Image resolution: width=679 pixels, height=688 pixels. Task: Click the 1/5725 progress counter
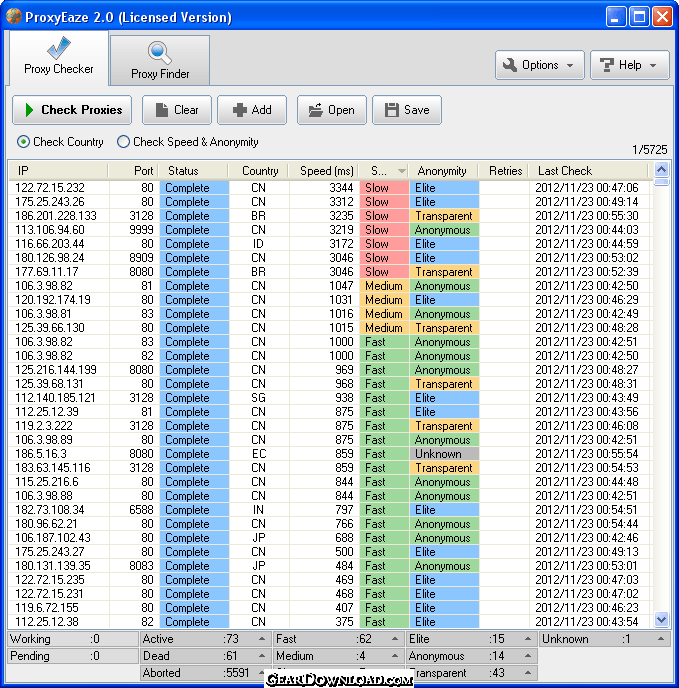[x=650, y=150]
